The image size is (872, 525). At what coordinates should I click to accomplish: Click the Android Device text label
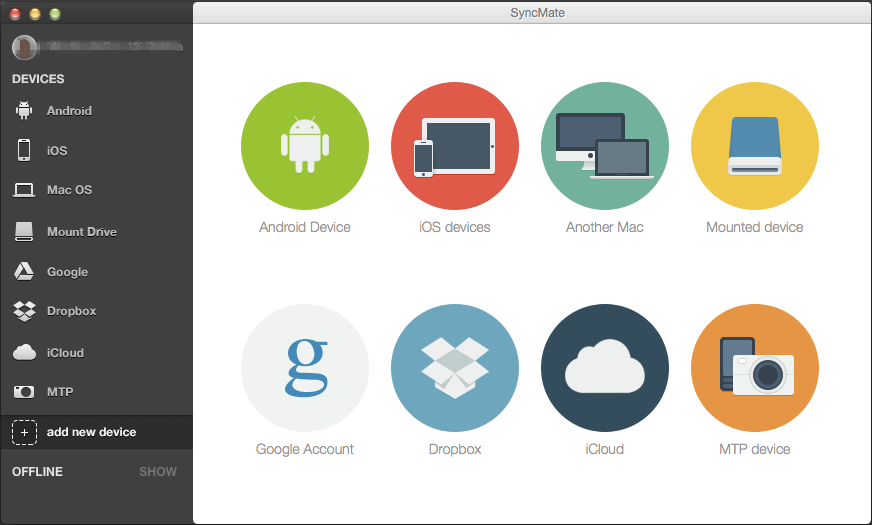[305, 227]
